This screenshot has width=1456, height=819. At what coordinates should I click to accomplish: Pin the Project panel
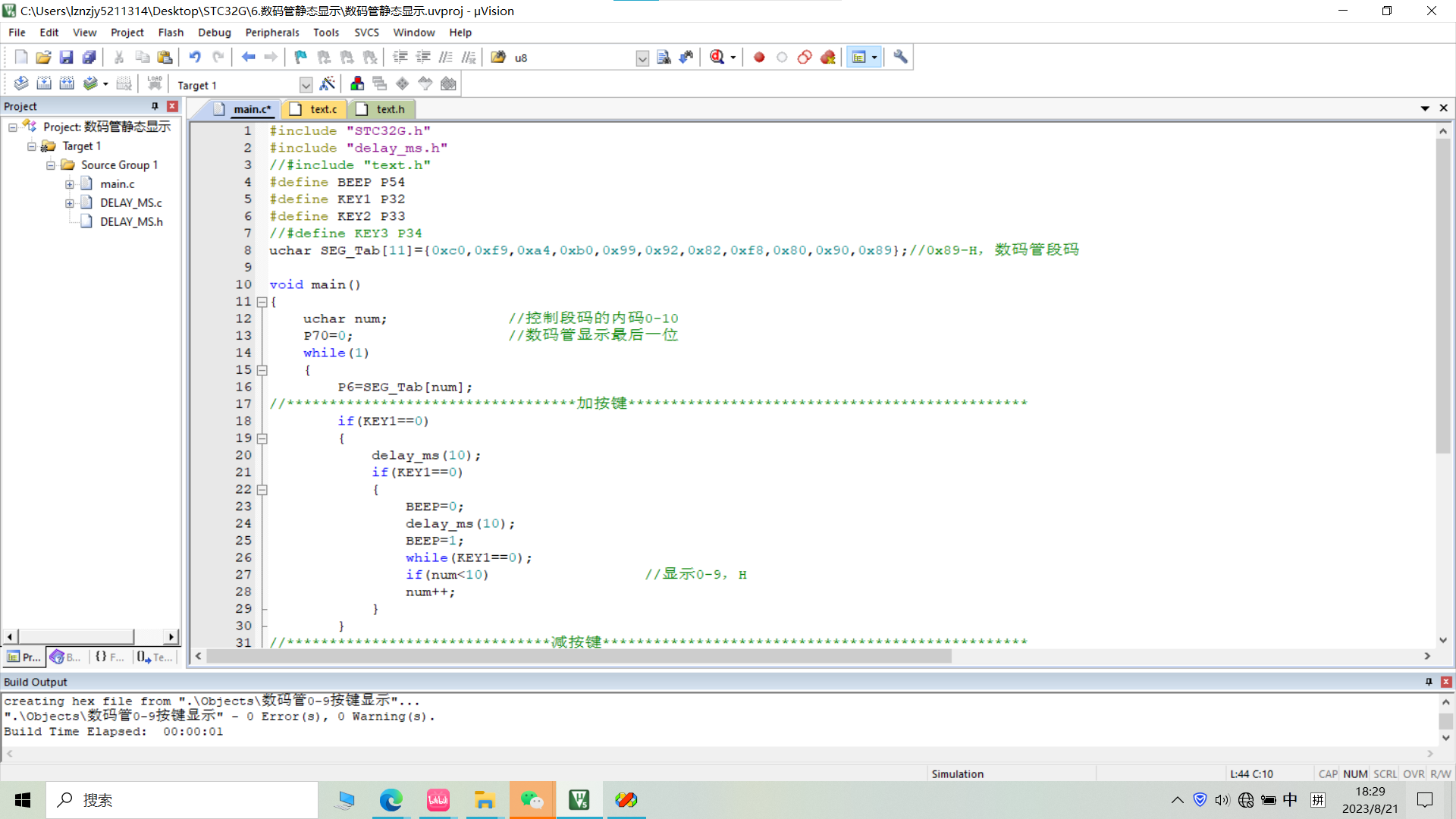155,106
